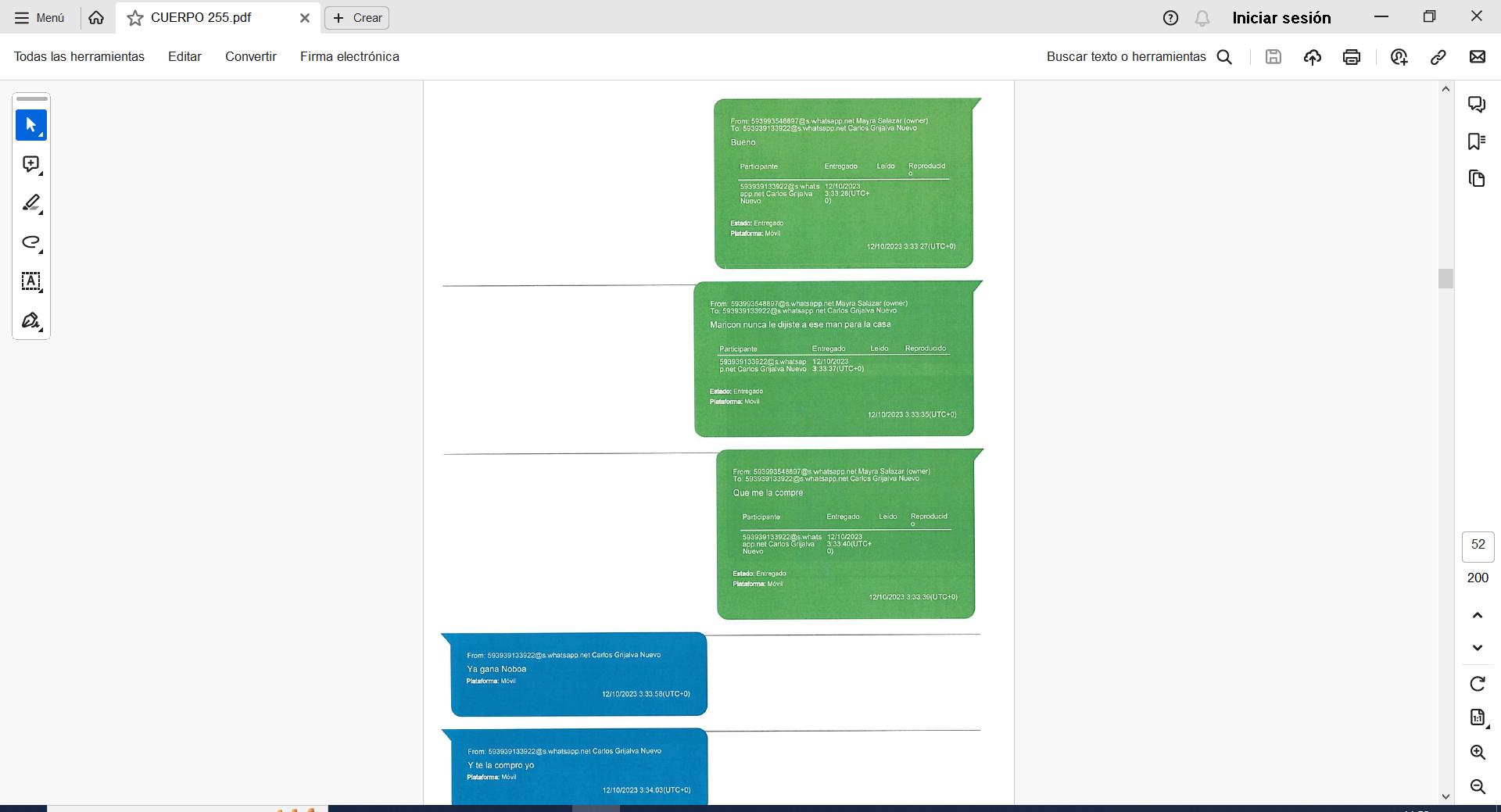Click scrollbar down arrow
1501x812 pixels.
(1445, 797)
